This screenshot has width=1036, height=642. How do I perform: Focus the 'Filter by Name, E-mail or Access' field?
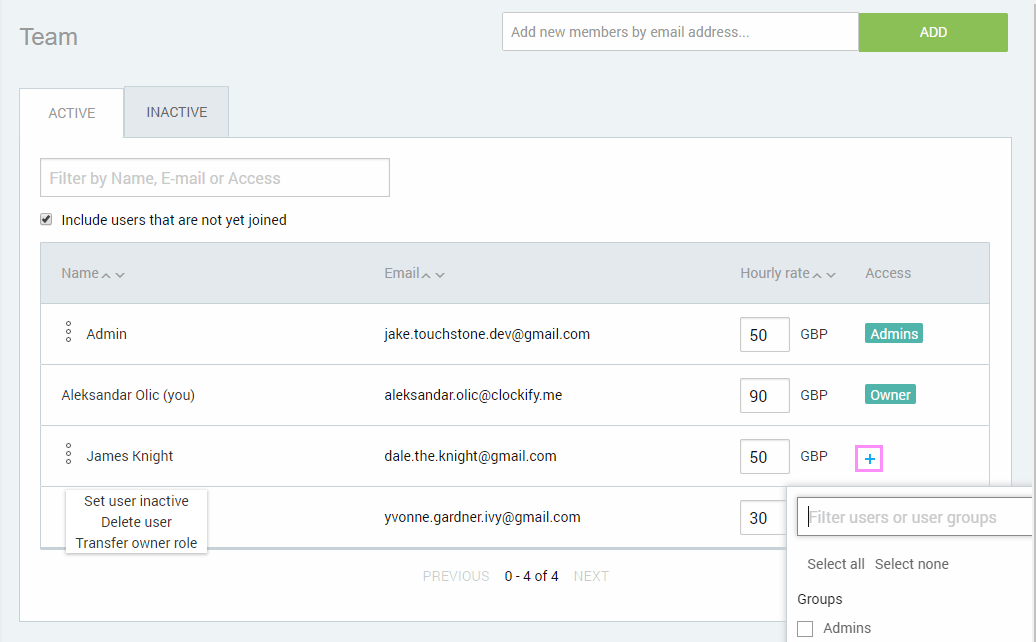point(215,178)
